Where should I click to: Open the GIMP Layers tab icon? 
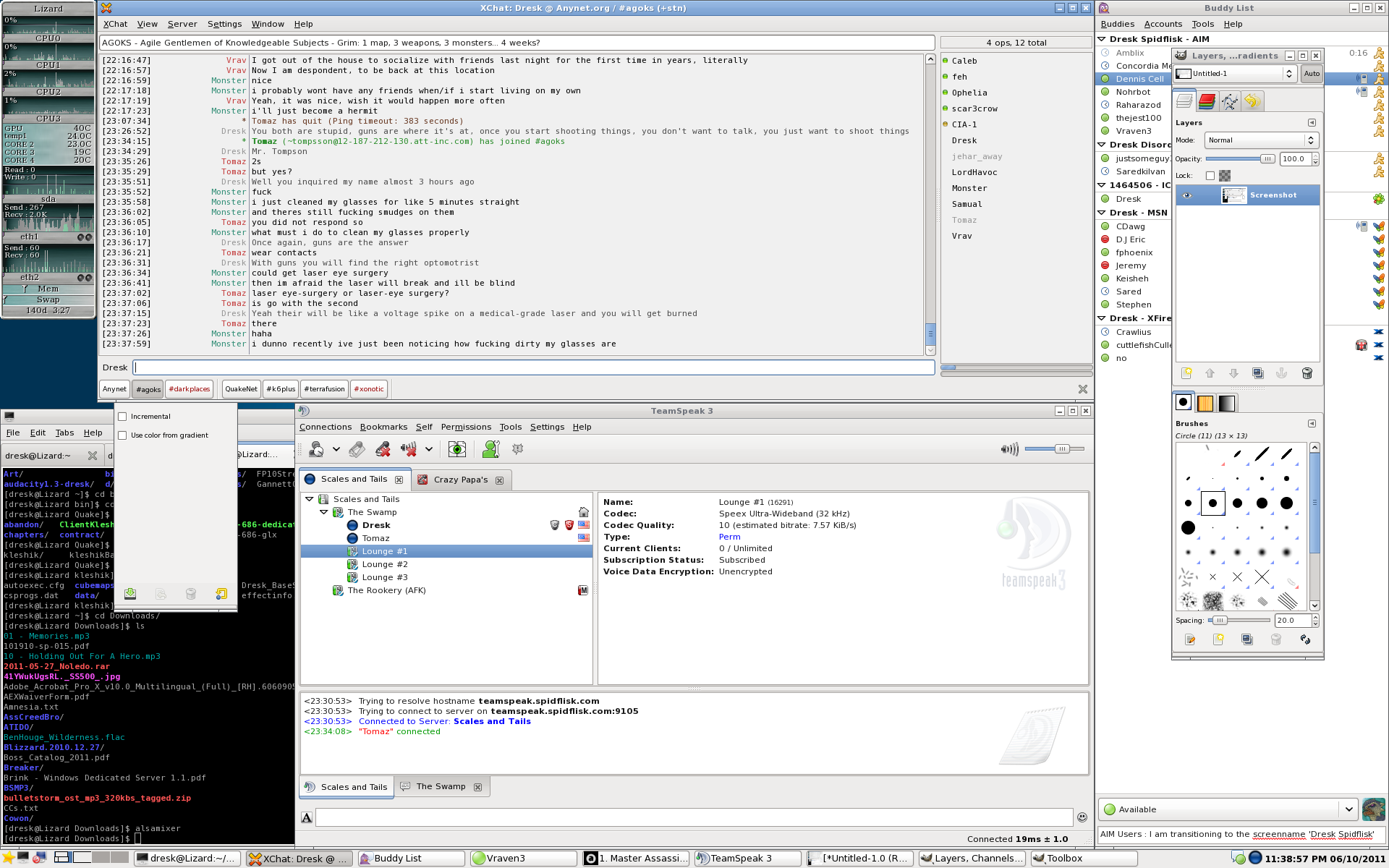coord(1184,101)
